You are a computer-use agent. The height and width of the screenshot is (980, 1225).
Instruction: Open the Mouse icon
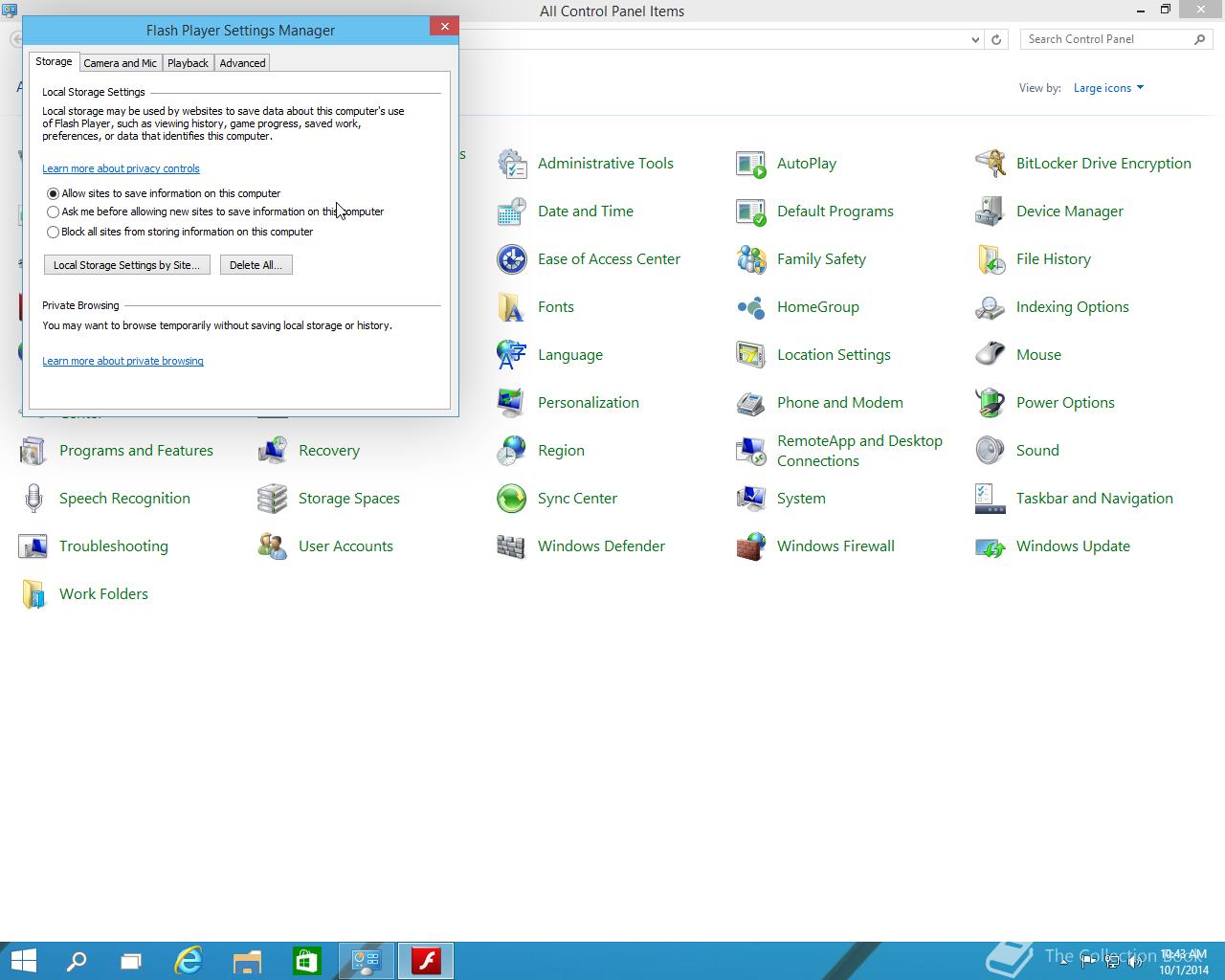pos(991,355)
